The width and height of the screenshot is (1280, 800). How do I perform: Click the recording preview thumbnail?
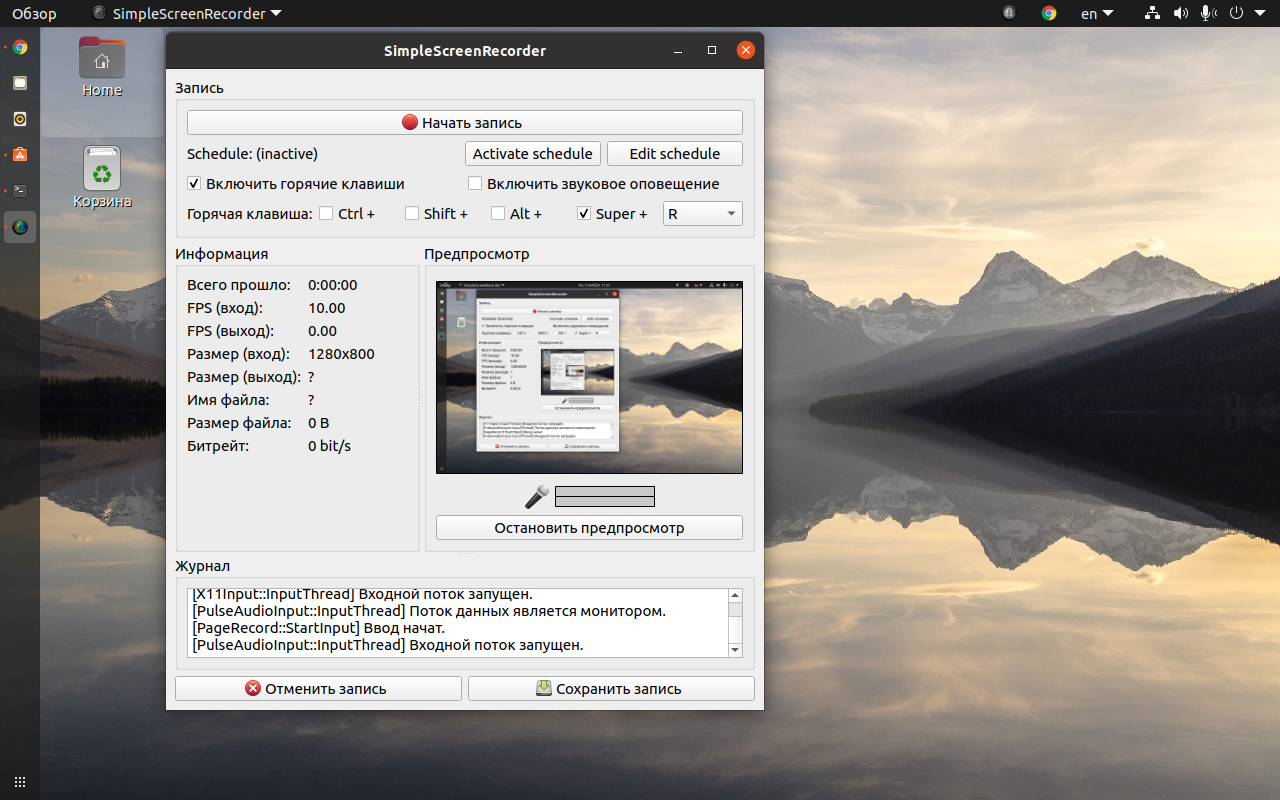(x=589, y=377)
